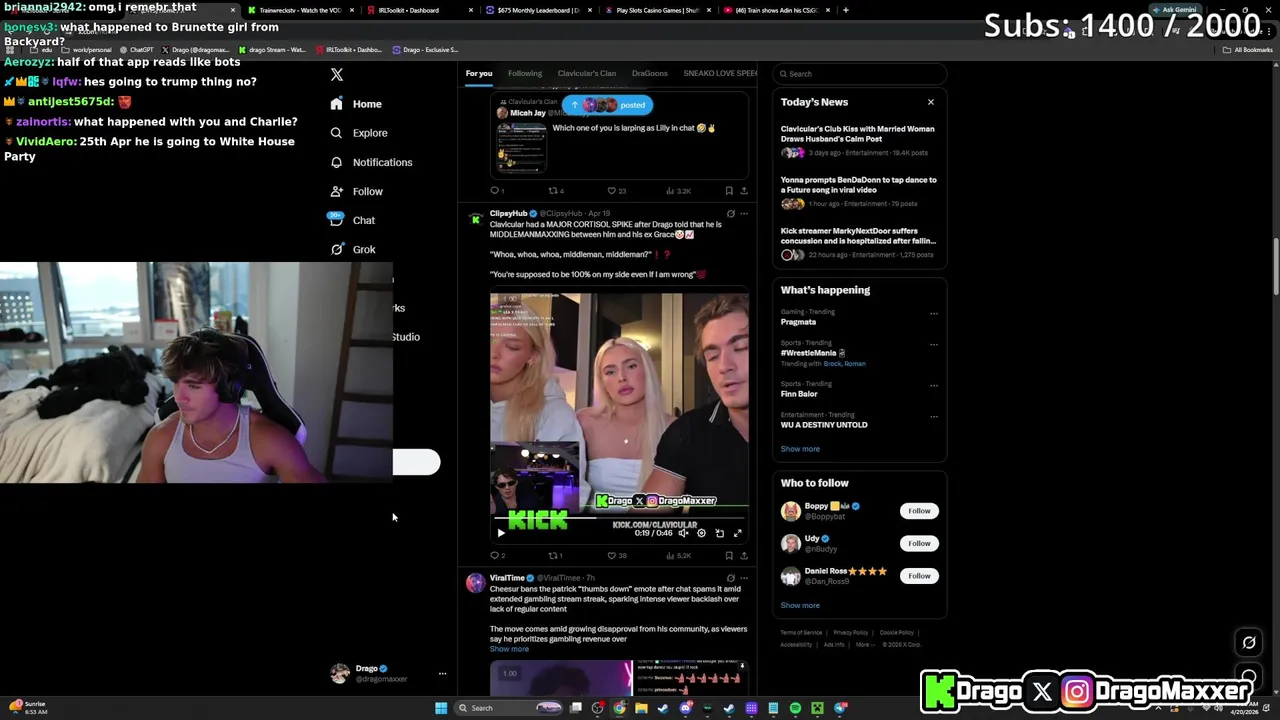
Task: Open options for #WrestleMania trend
Action: pyautogui.click(x=934, y=345)
